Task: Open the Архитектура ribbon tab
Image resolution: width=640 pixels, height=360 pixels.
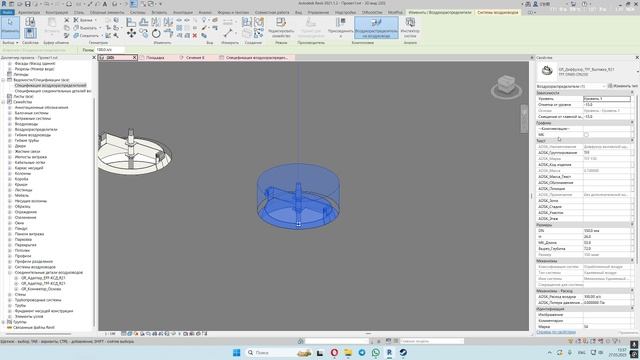Action: tap(29, 13)
